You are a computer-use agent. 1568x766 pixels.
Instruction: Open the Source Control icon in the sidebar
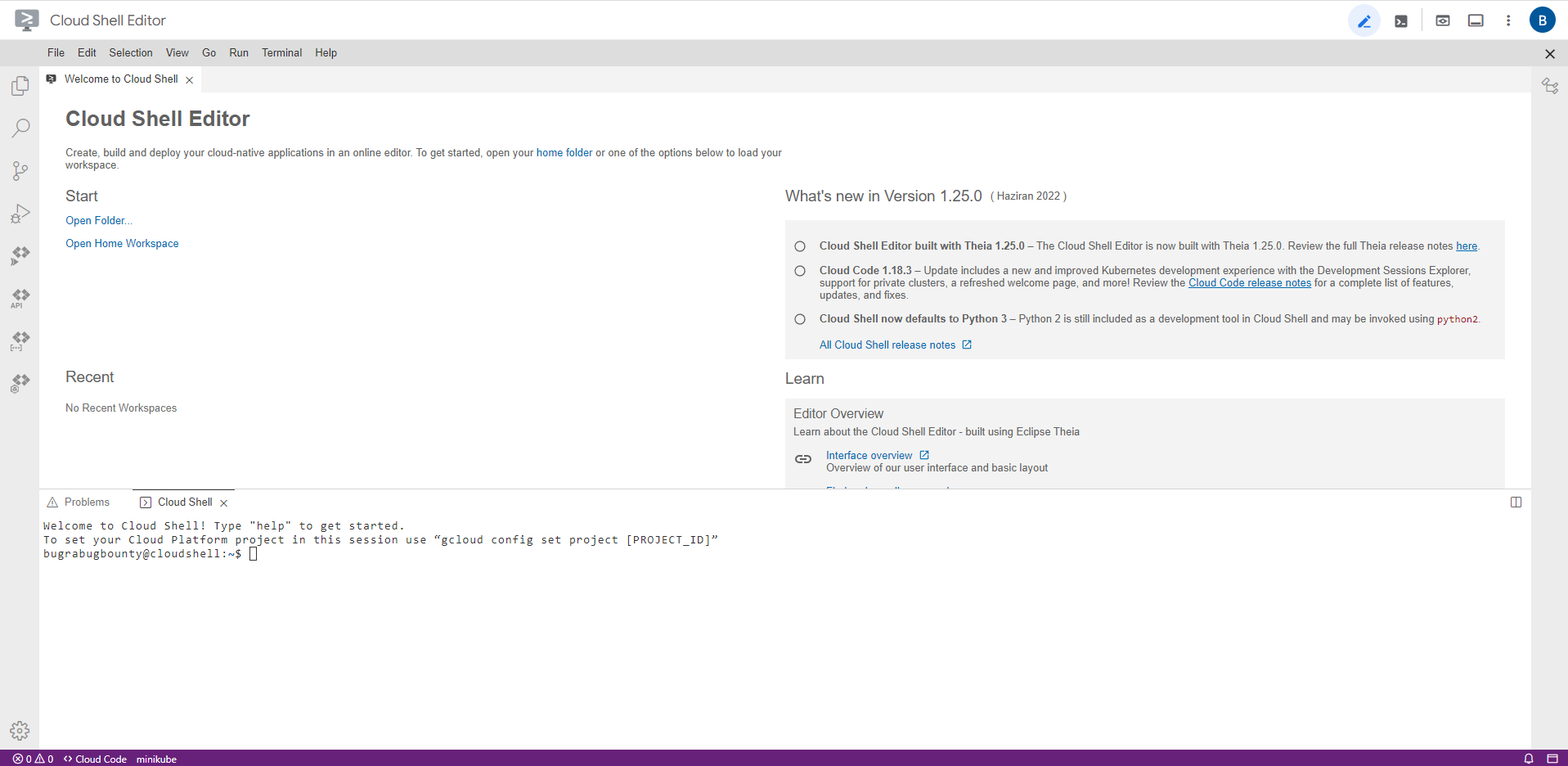pyautogui.click(x=20, y=170)
